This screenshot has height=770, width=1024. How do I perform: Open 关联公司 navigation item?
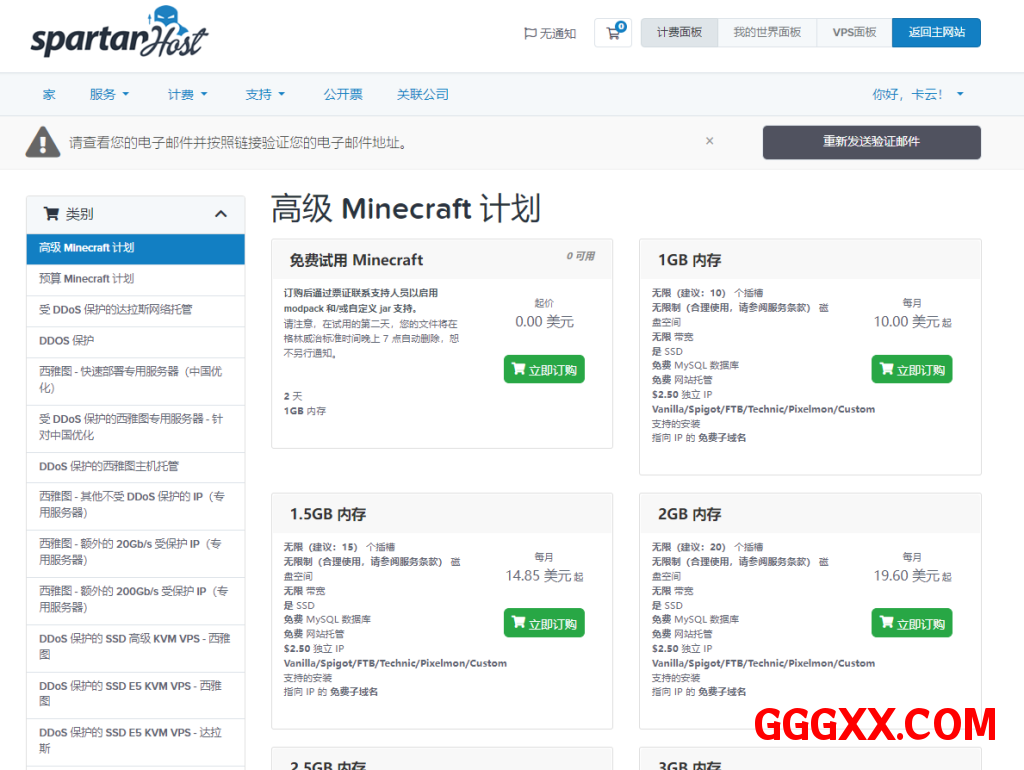pos(423,95)
